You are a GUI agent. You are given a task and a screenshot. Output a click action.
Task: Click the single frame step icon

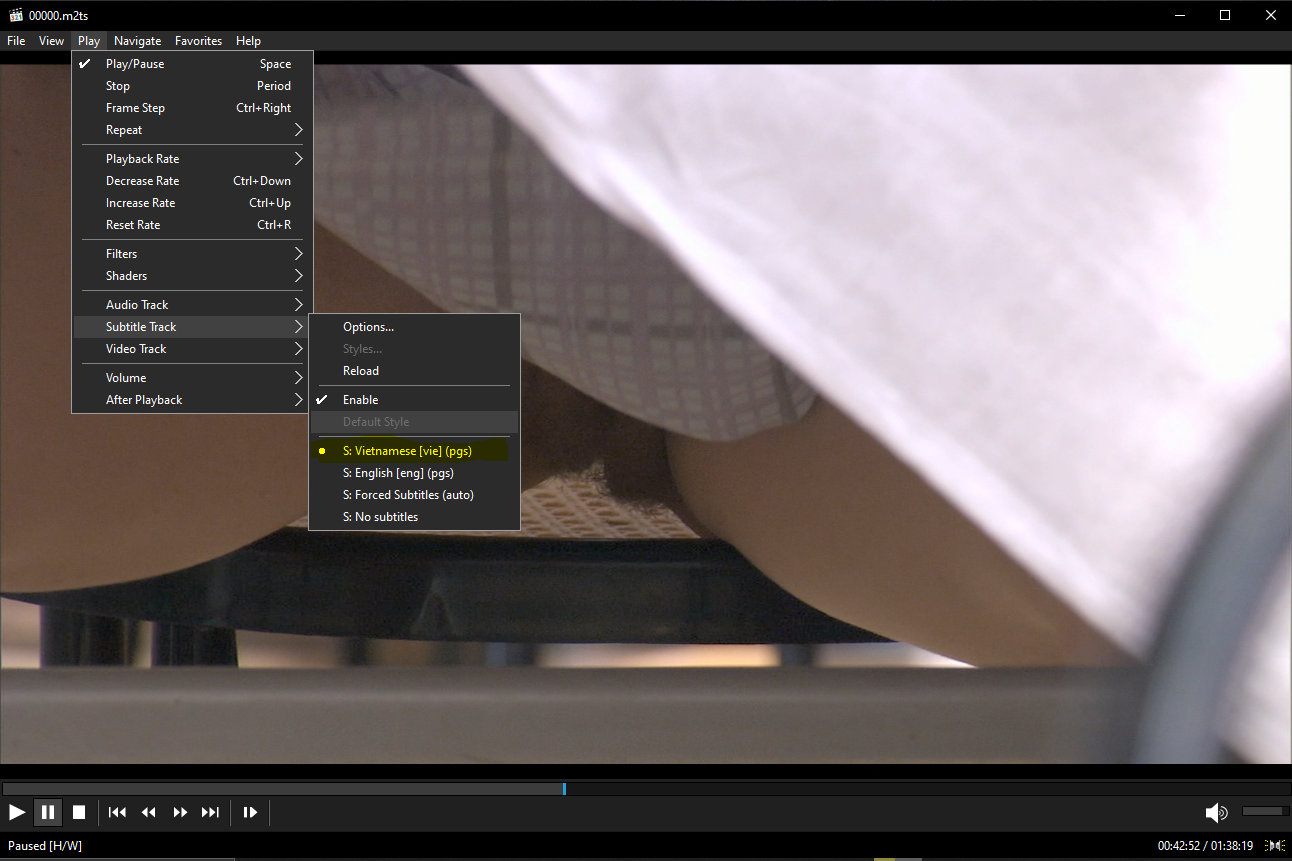[x=250, y=812]
